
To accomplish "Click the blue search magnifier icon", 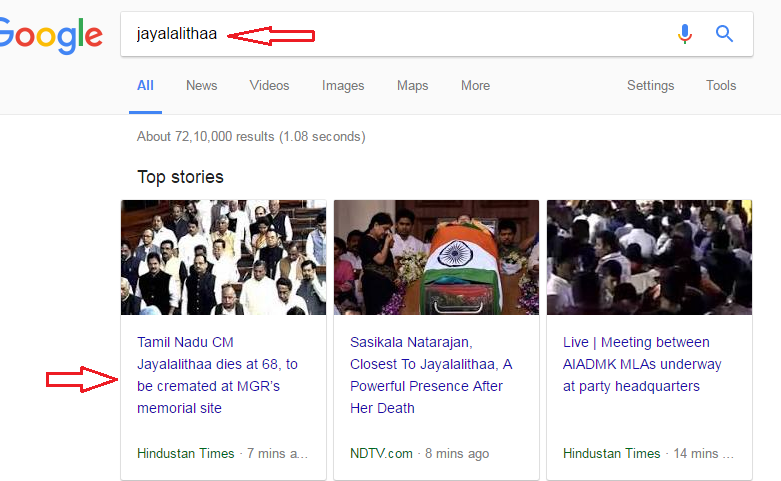I will (x=724, y=34).
